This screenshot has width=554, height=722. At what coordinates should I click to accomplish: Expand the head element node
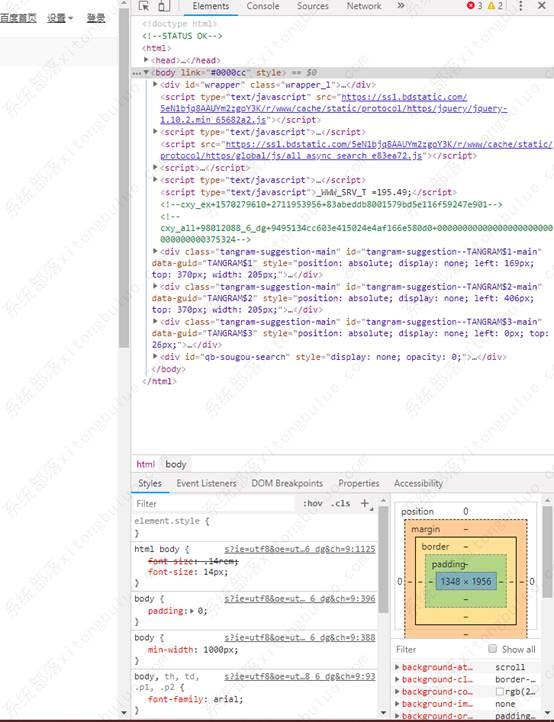coord(146,60)
